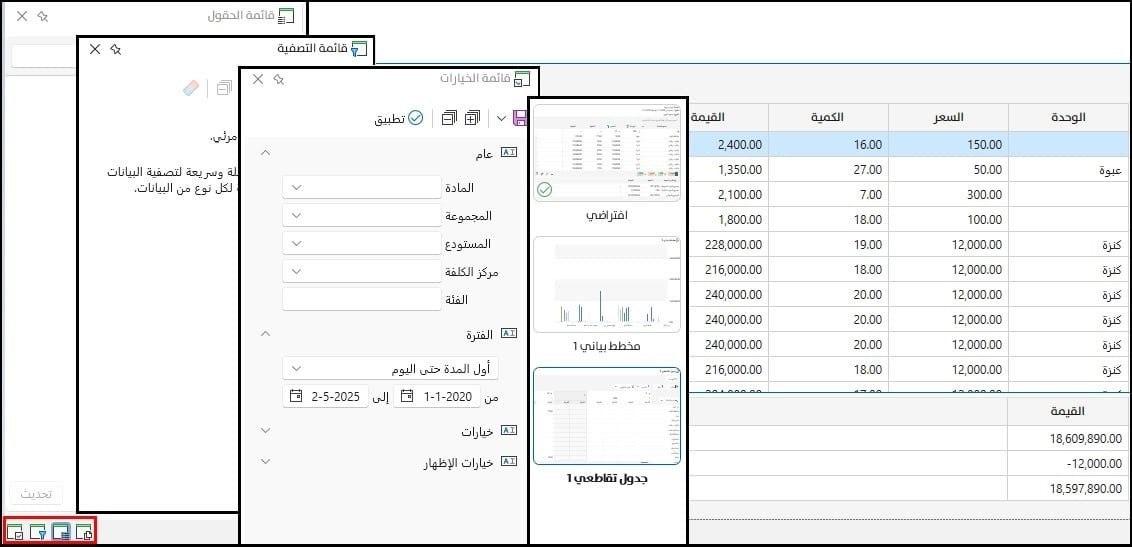Close the قائمة التصفية panel

(95, 49)
